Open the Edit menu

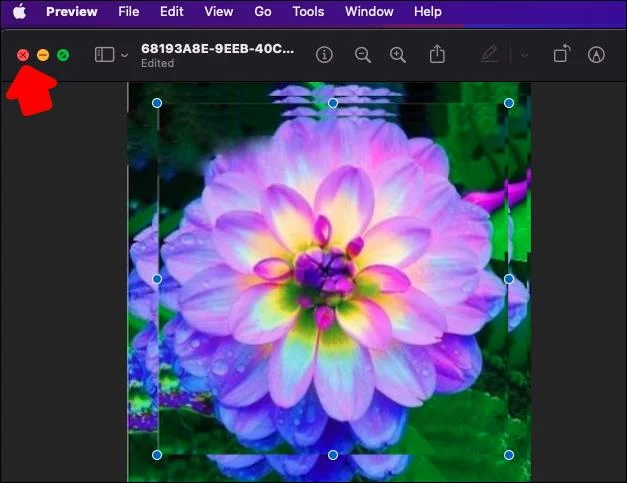coord(172,12)
